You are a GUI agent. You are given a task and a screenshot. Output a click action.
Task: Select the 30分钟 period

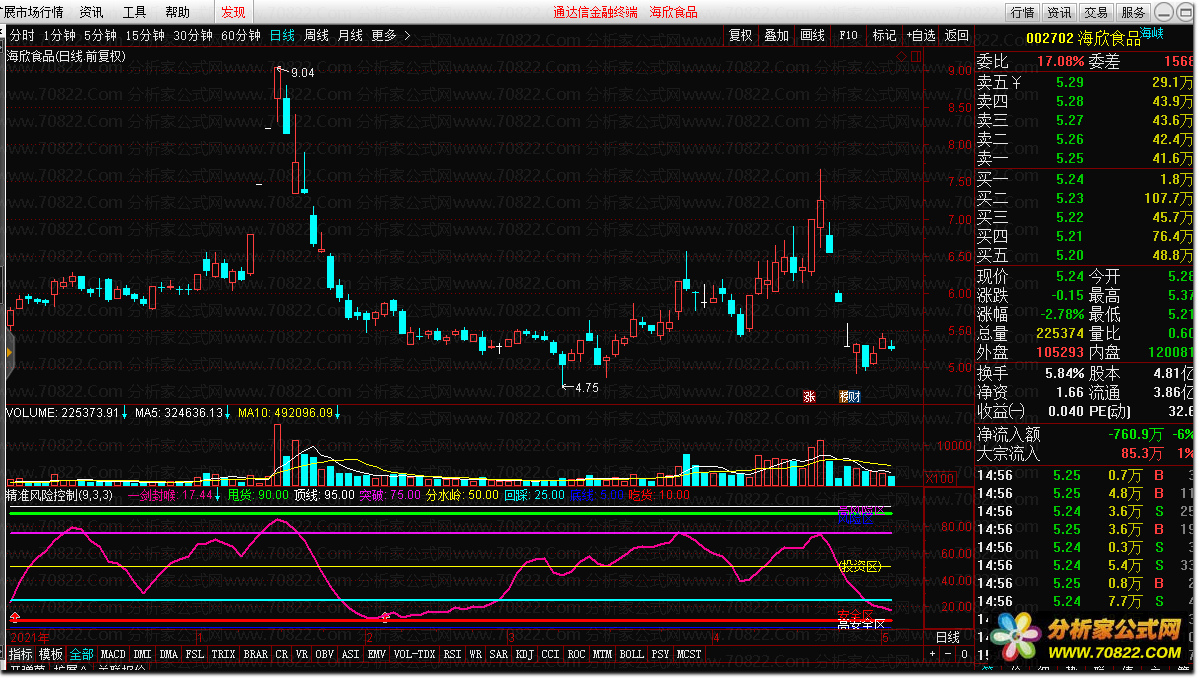(193, 35)
